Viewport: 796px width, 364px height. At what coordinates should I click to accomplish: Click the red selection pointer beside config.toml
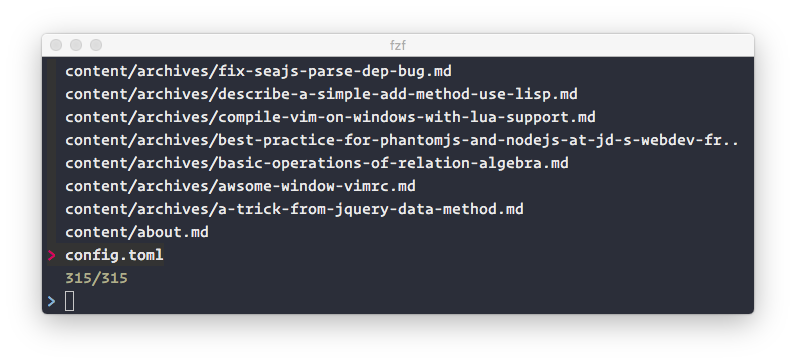(51, 255)
